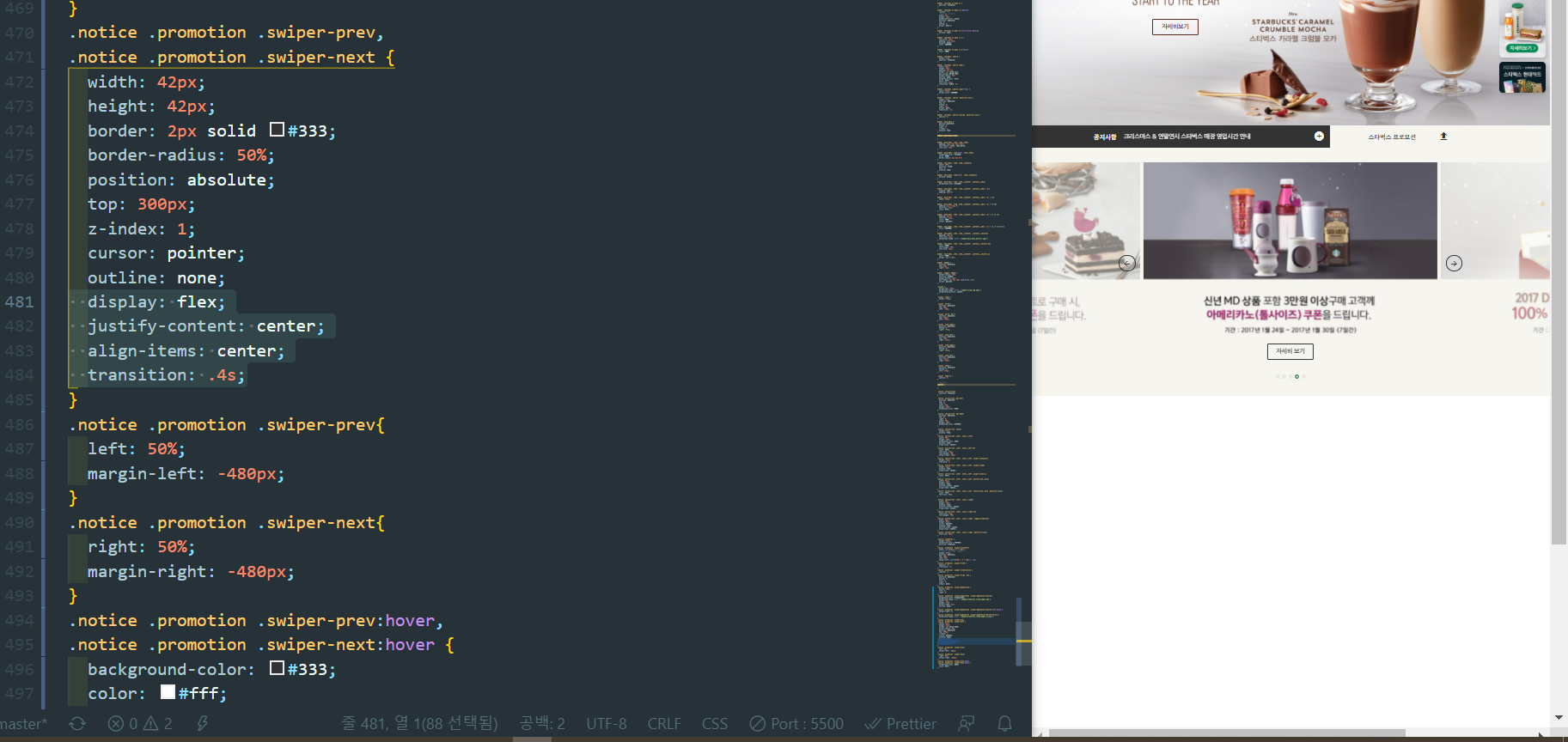Click the plus icon in notice bar
The width and height of the screenshot is (1568, 742).
(1319, 136)
